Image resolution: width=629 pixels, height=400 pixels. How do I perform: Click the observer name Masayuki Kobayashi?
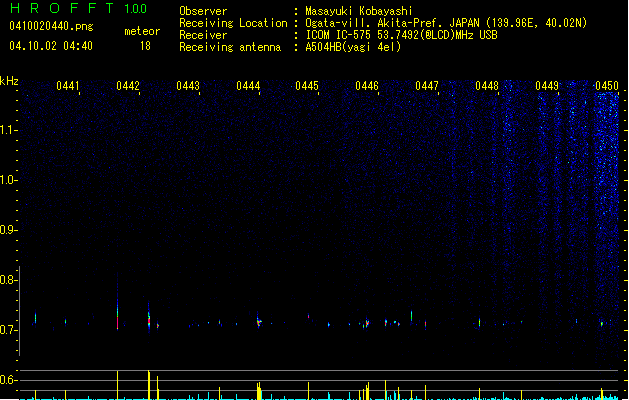pos(359,11)
